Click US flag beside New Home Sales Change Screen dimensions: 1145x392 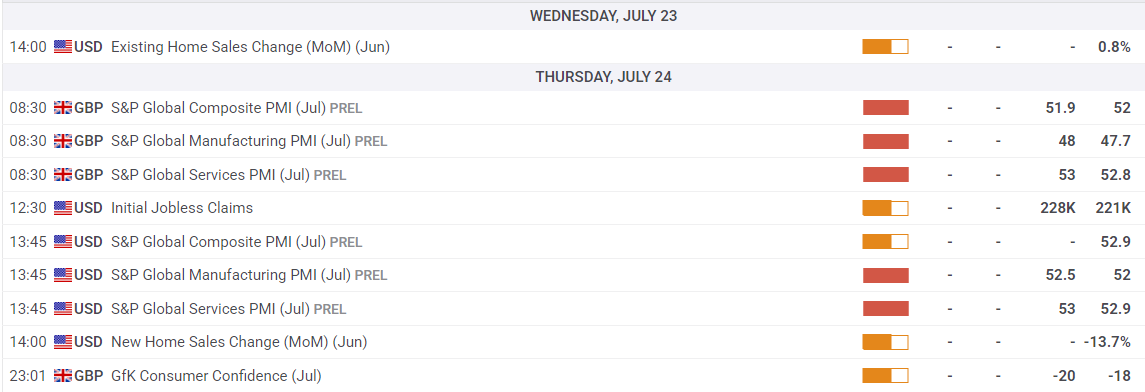pos(63,342)
